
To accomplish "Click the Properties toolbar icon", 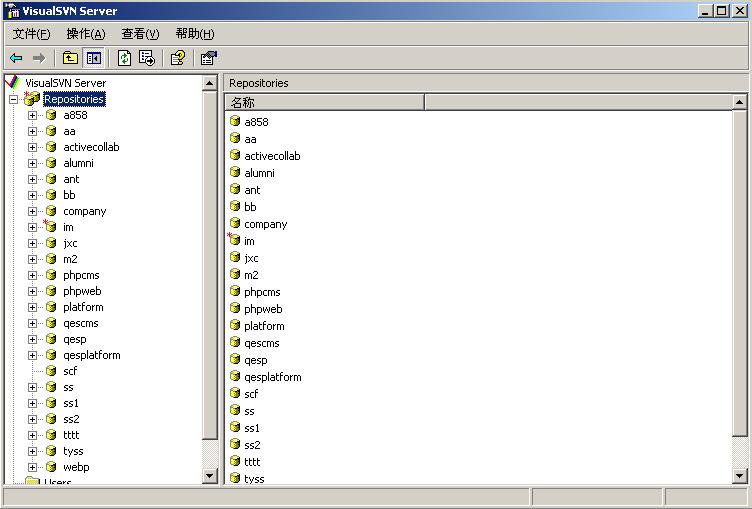I will 209,58.
